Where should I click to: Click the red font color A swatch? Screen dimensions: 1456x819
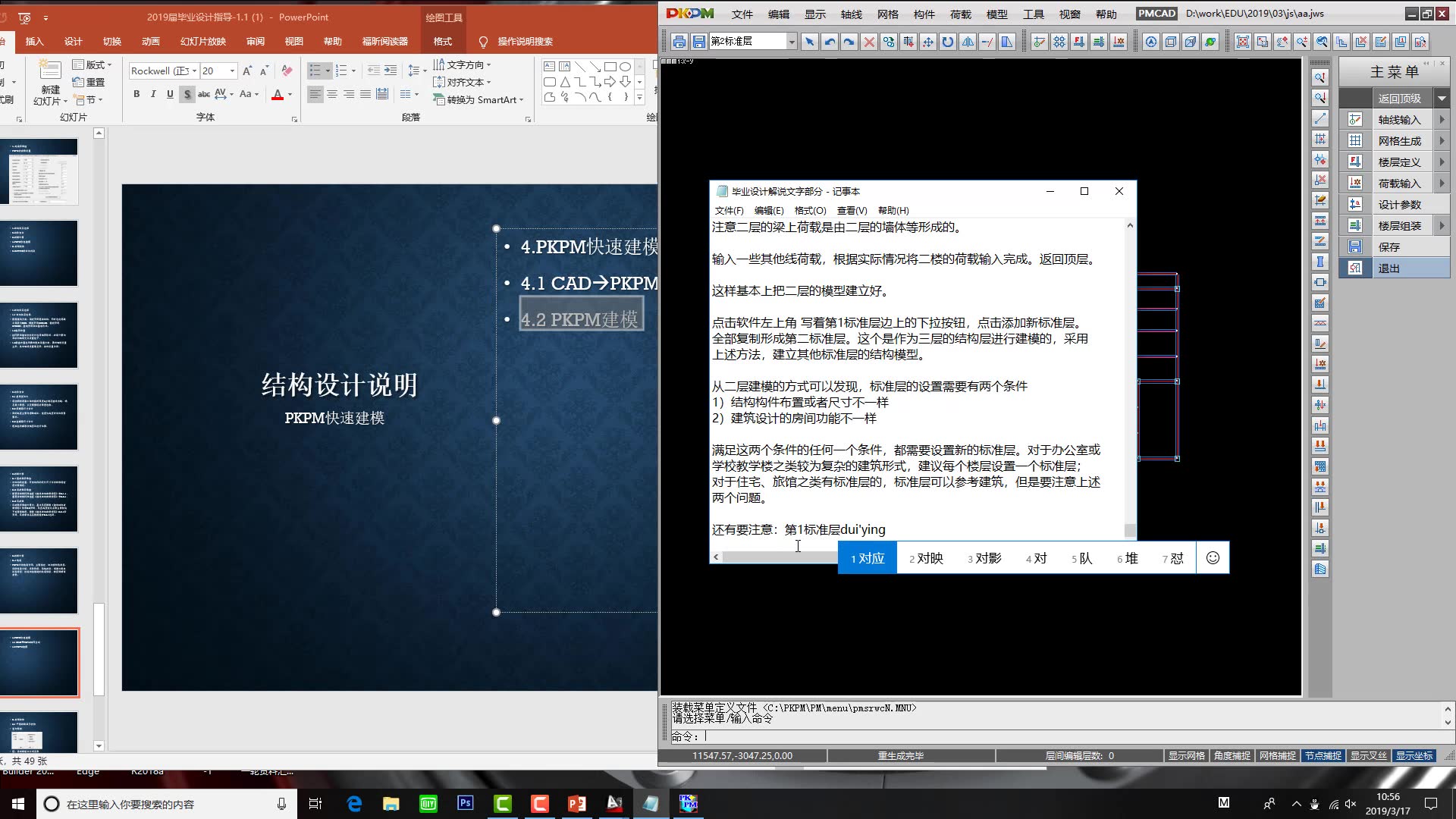(278, 94)
